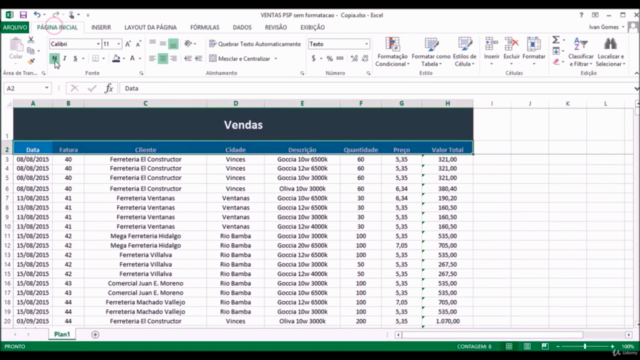Screen dimensions: 640x360
Task: Click the Format Painter brush icon
Action: 31,61
